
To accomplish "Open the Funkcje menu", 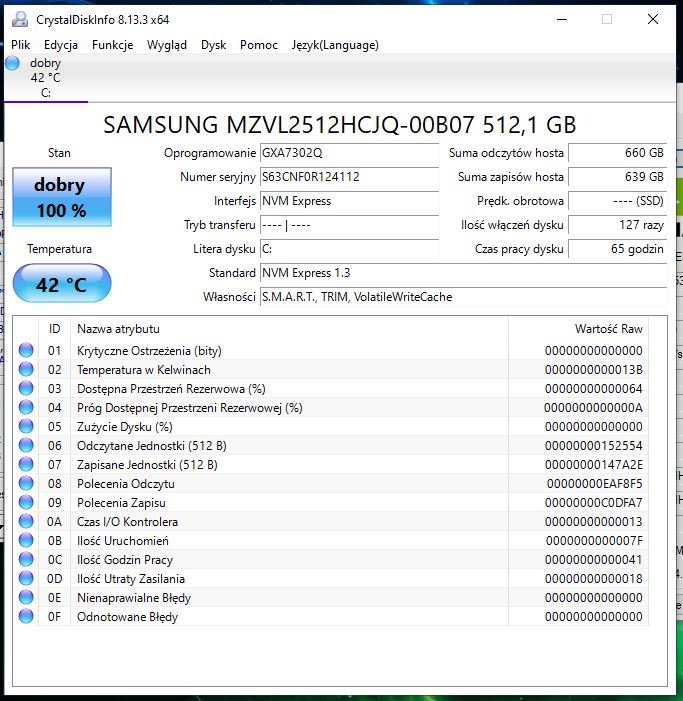I will click(x=112, y=45).
